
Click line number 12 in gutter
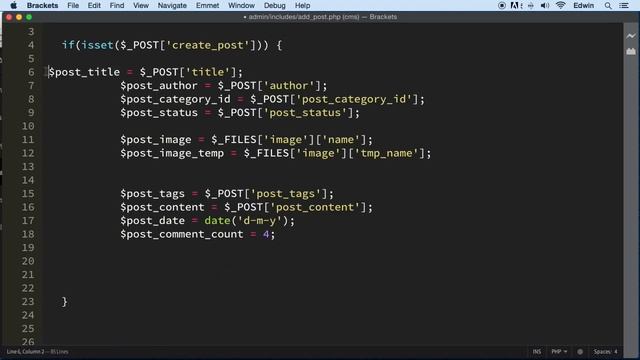(x=28, y=153)
